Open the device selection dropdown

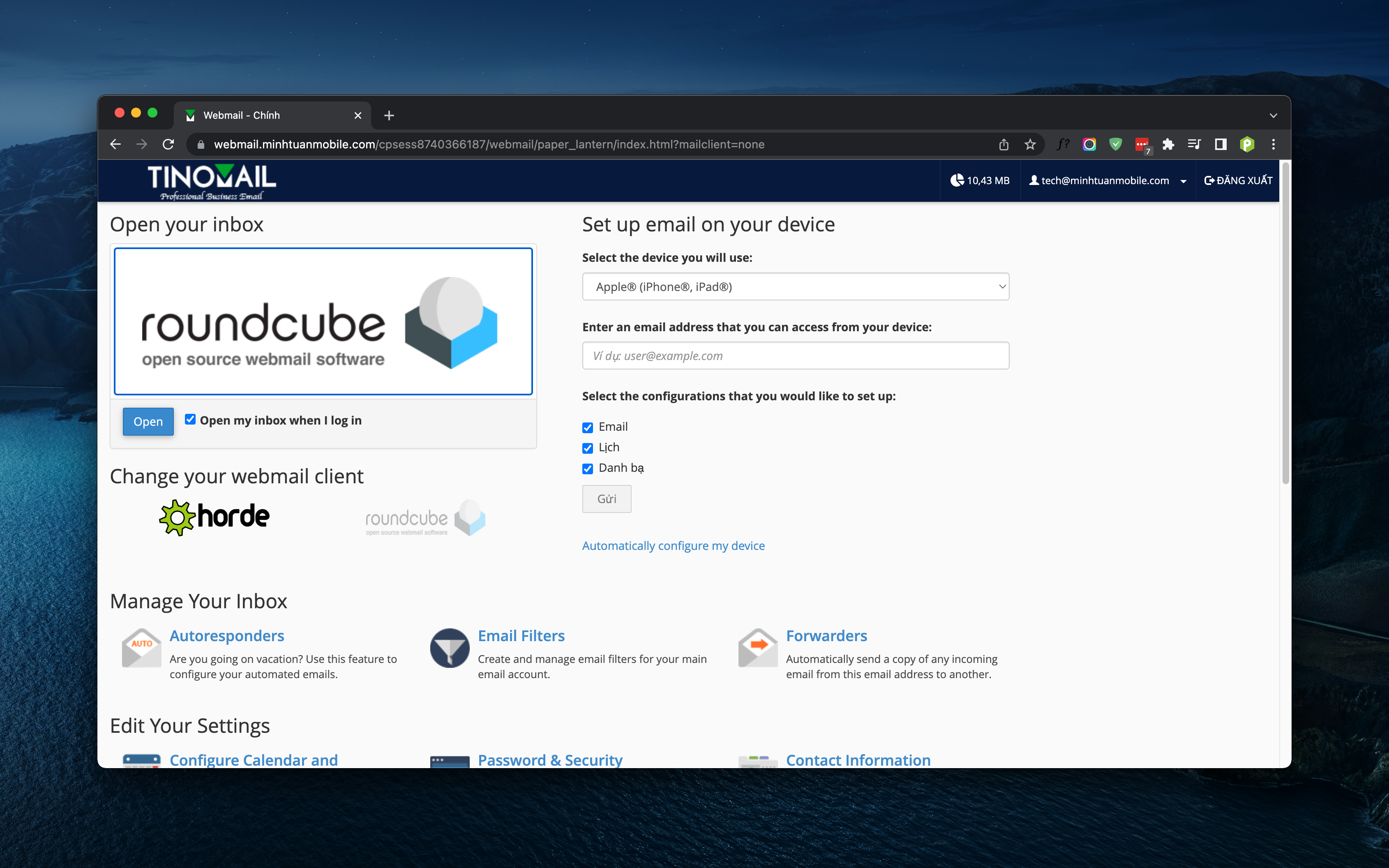click(x=795, y=286)
